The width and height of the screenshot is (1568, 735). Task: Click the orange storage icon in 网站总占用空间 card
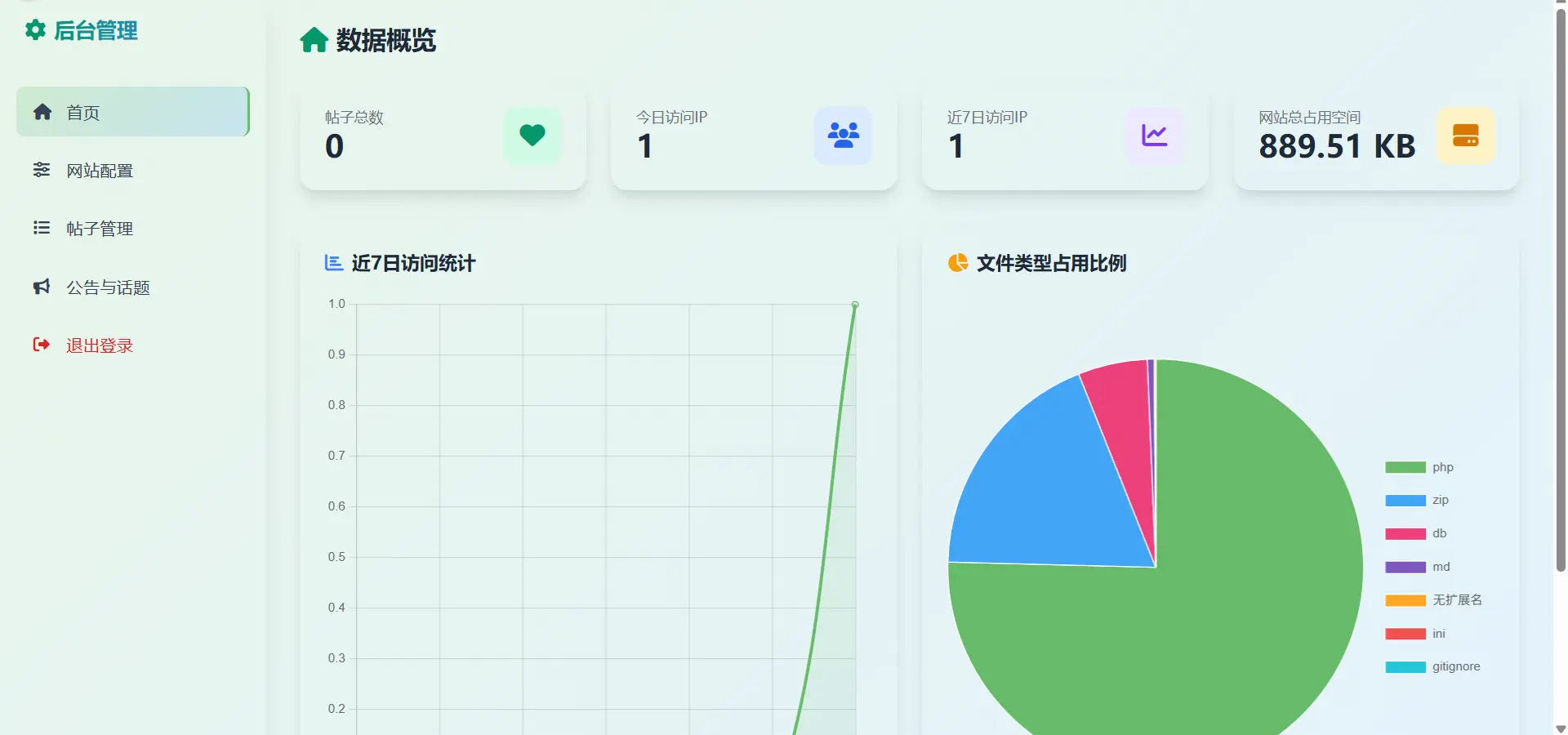click(1465, 136)
